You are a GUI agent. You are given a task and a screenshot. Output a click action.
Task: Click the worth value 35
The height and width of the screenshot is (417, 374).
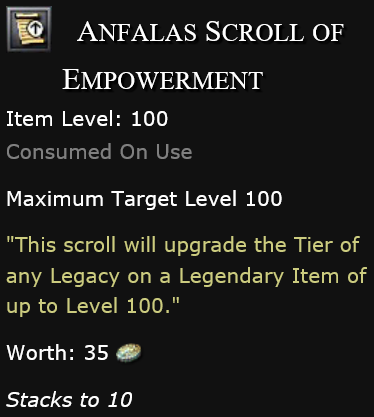point(96,353)
